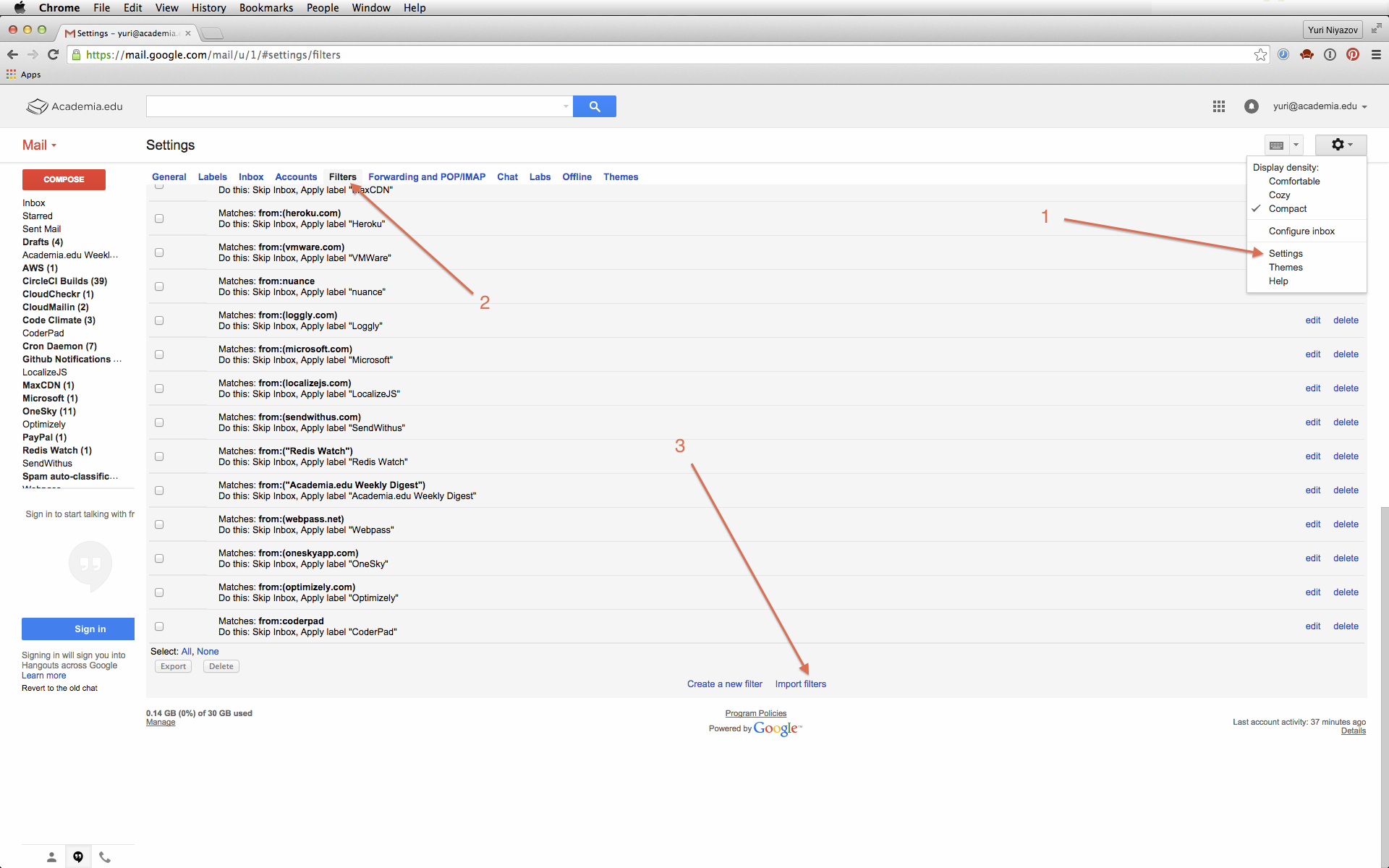Tick the Redis Watch filter checkbox
The height and width of the screenshot is (868, 1389).
click(x=159, y=456)
